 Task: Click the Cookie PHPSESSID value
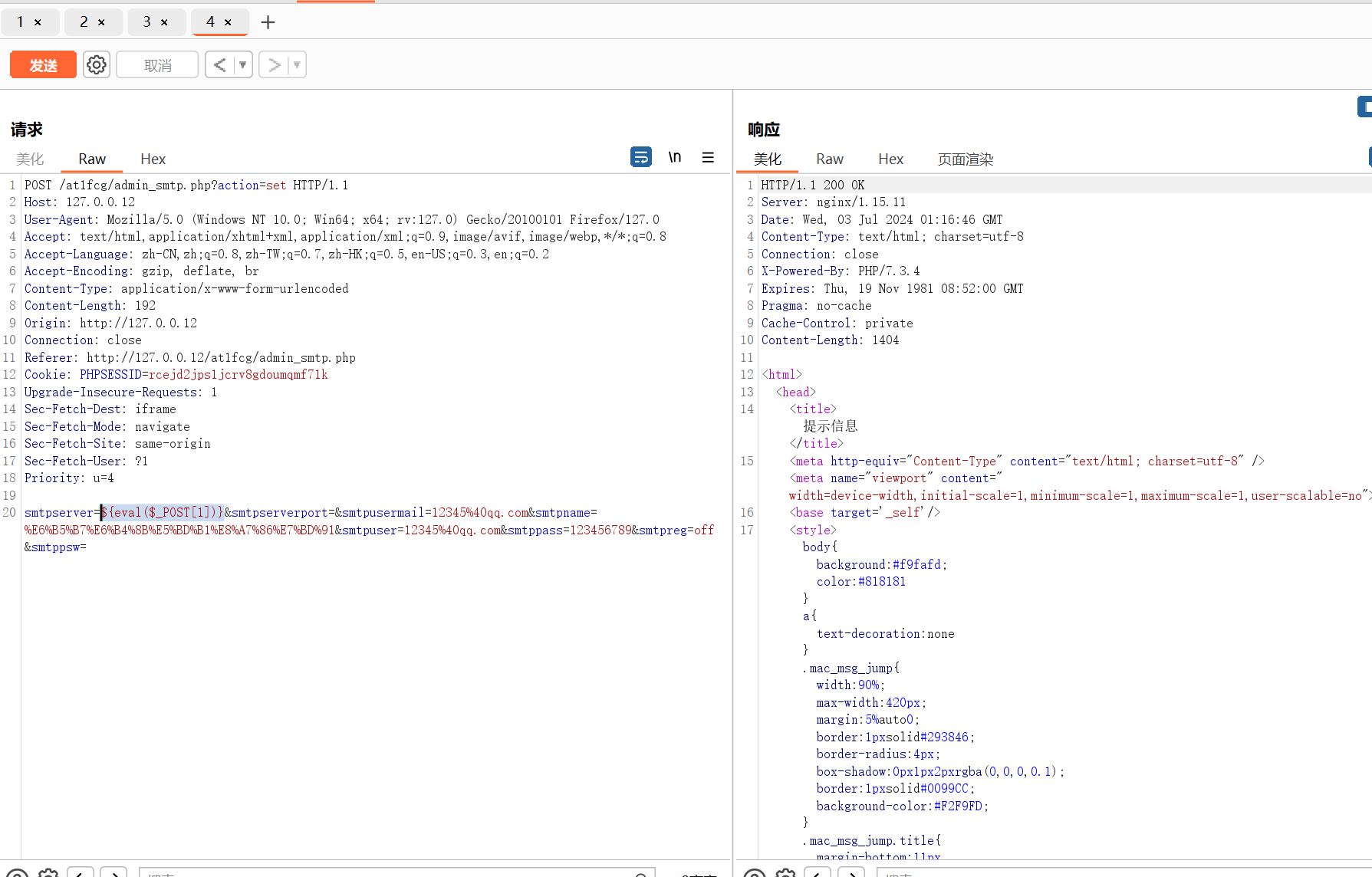click(x=239, y=374)
